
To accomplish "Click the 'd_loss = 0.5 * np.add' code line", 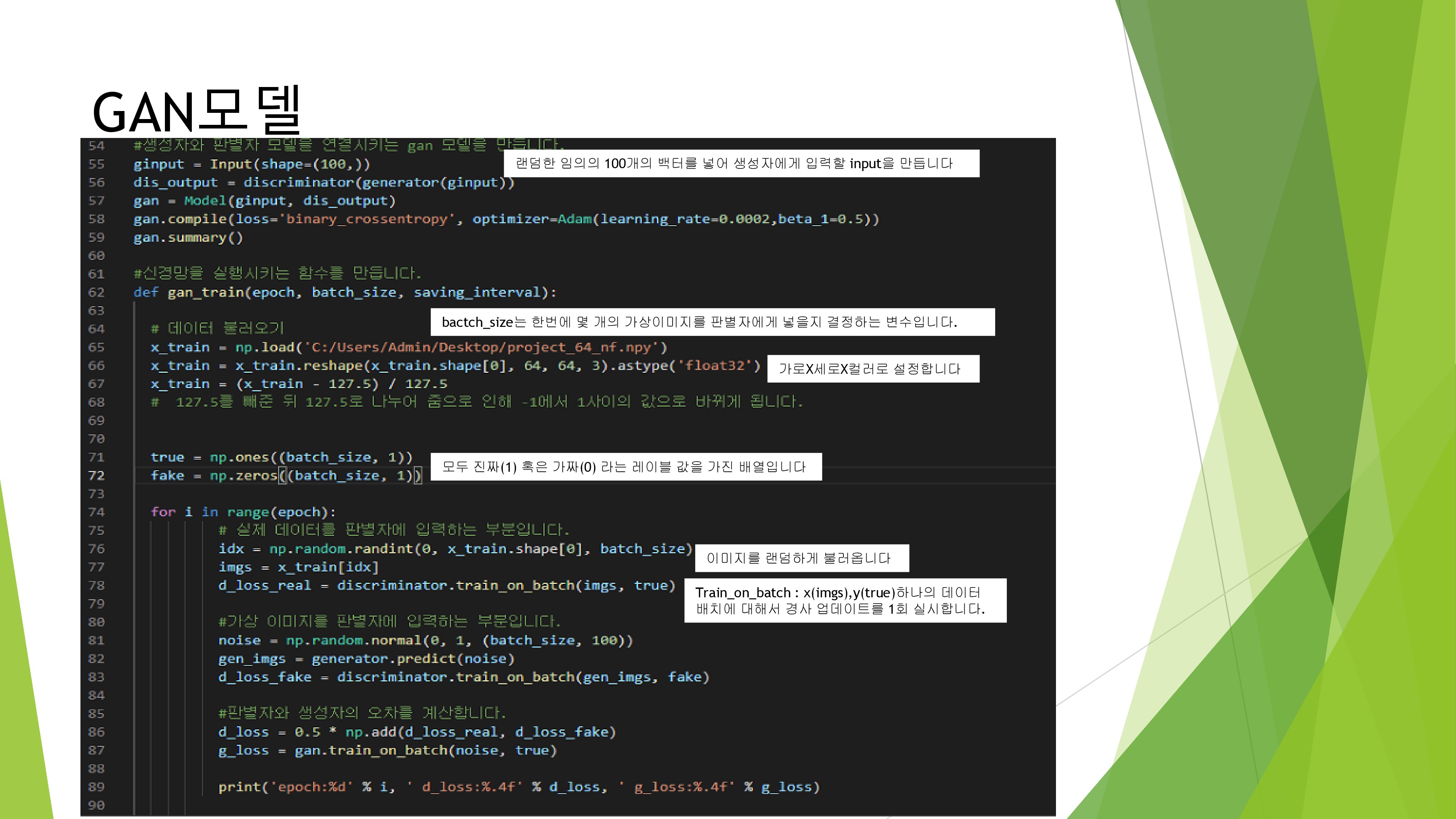I will (417, 731).
